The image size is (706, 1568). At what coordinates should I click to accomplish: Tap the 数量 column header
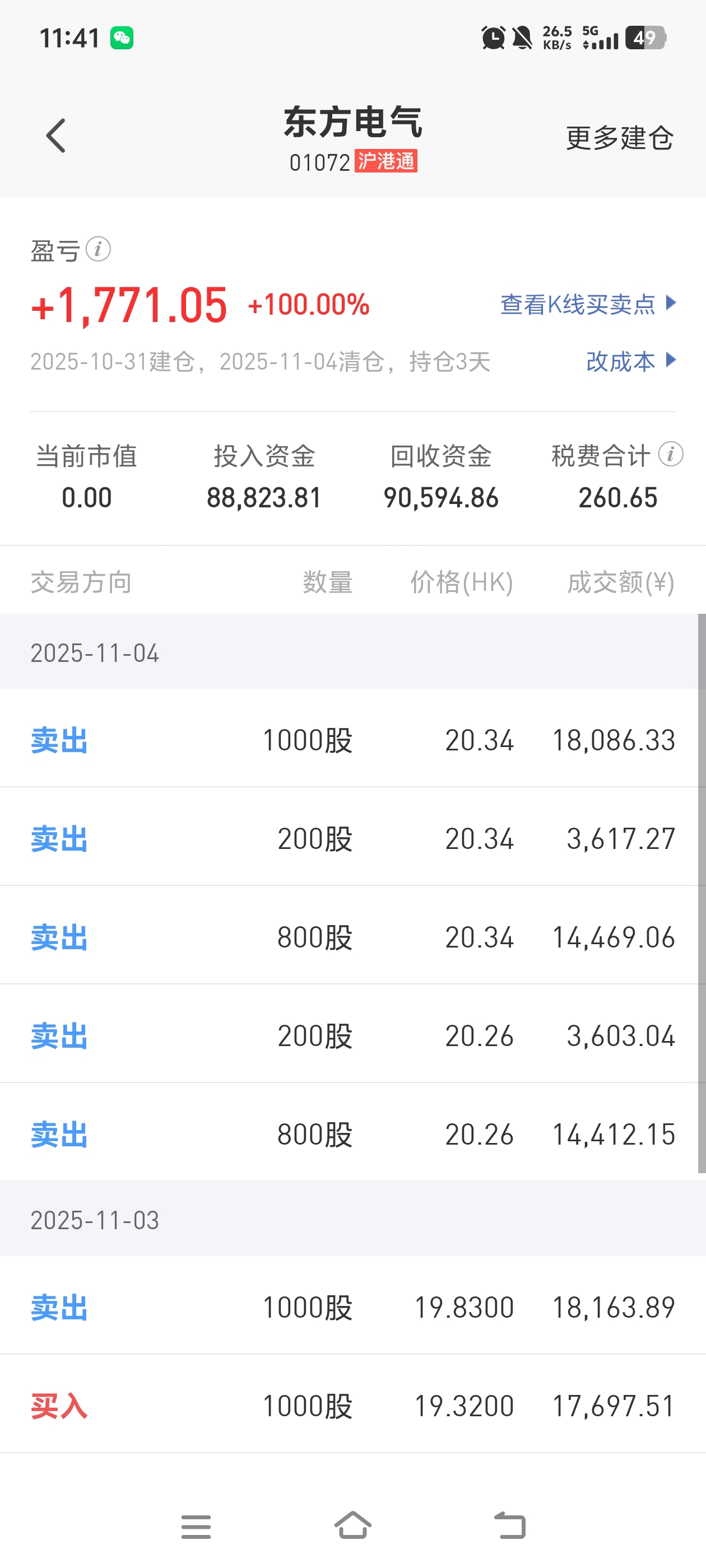[x=328, y=582]
